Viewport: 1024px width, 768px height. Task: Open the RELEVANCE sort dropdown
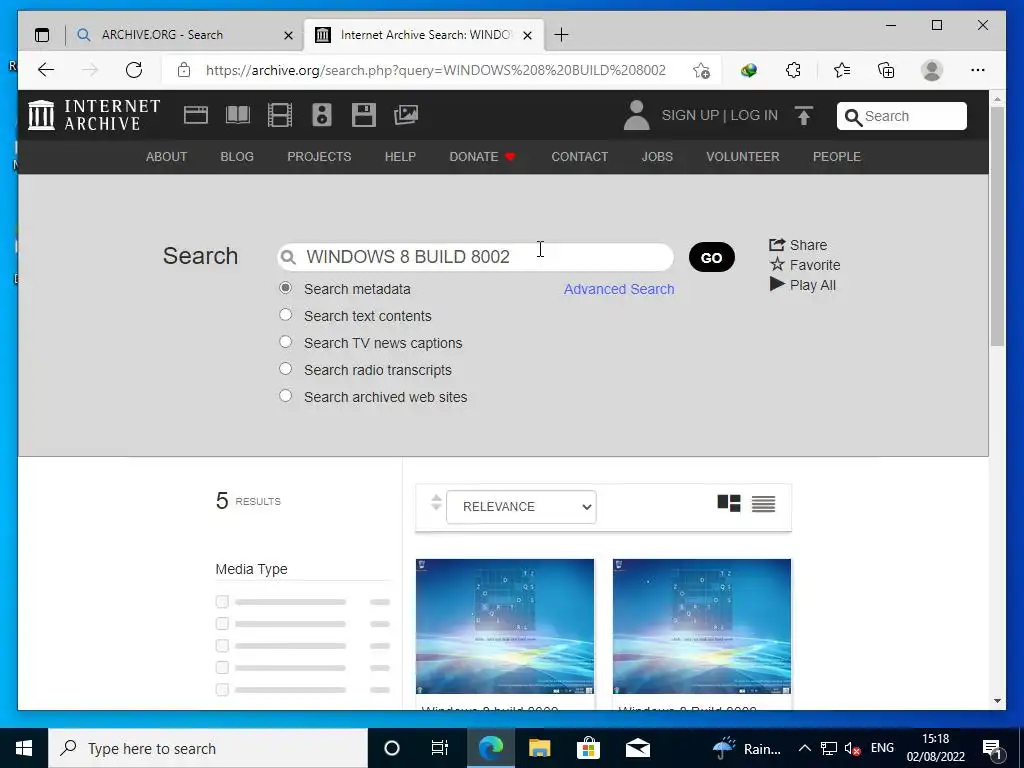click(521, 507)
